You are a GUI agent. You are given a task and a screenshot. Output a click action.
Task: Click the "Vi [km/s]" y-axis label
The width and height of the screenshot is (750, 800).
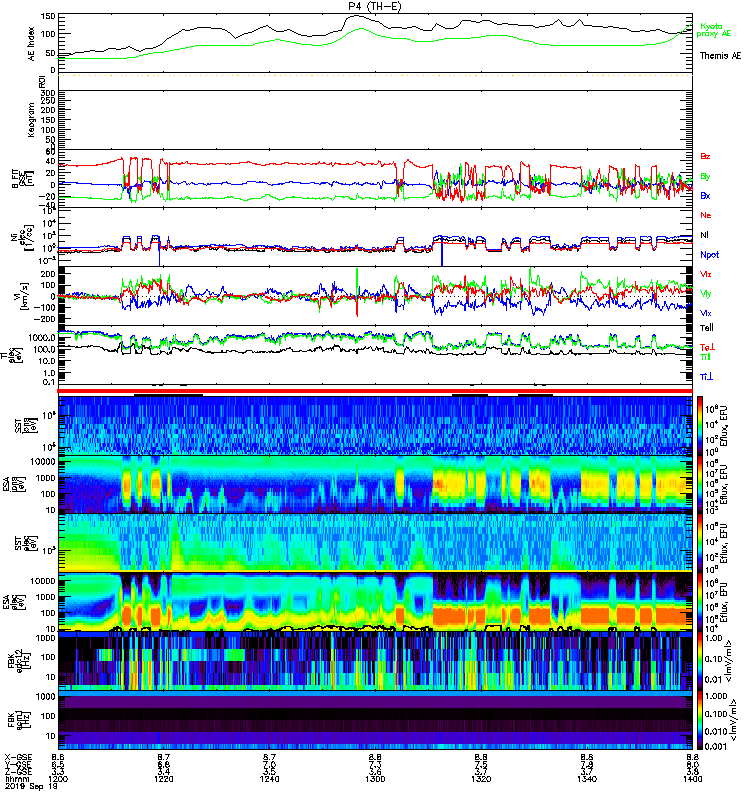[x=23, y=296]
